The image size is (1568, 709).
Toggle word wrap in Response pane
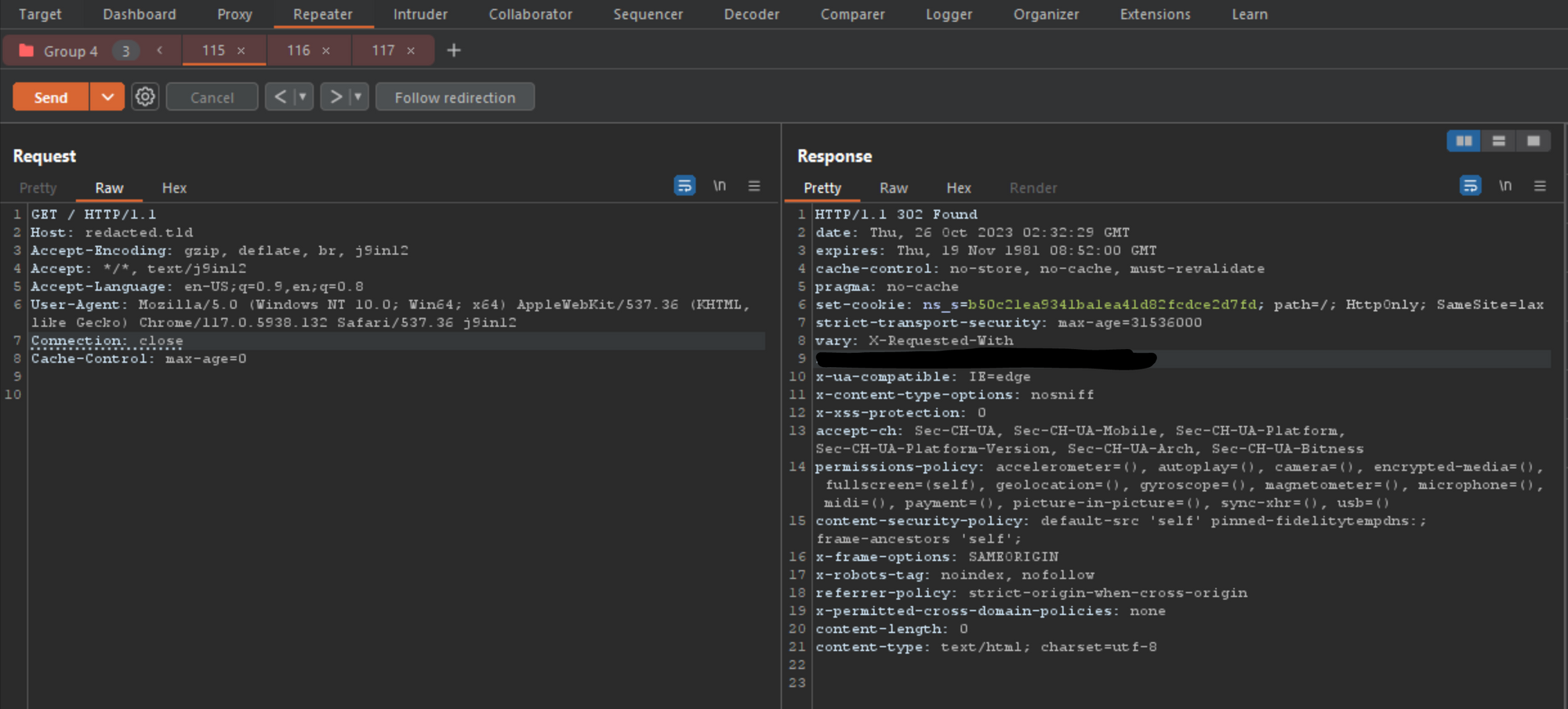click(1470, 186)
